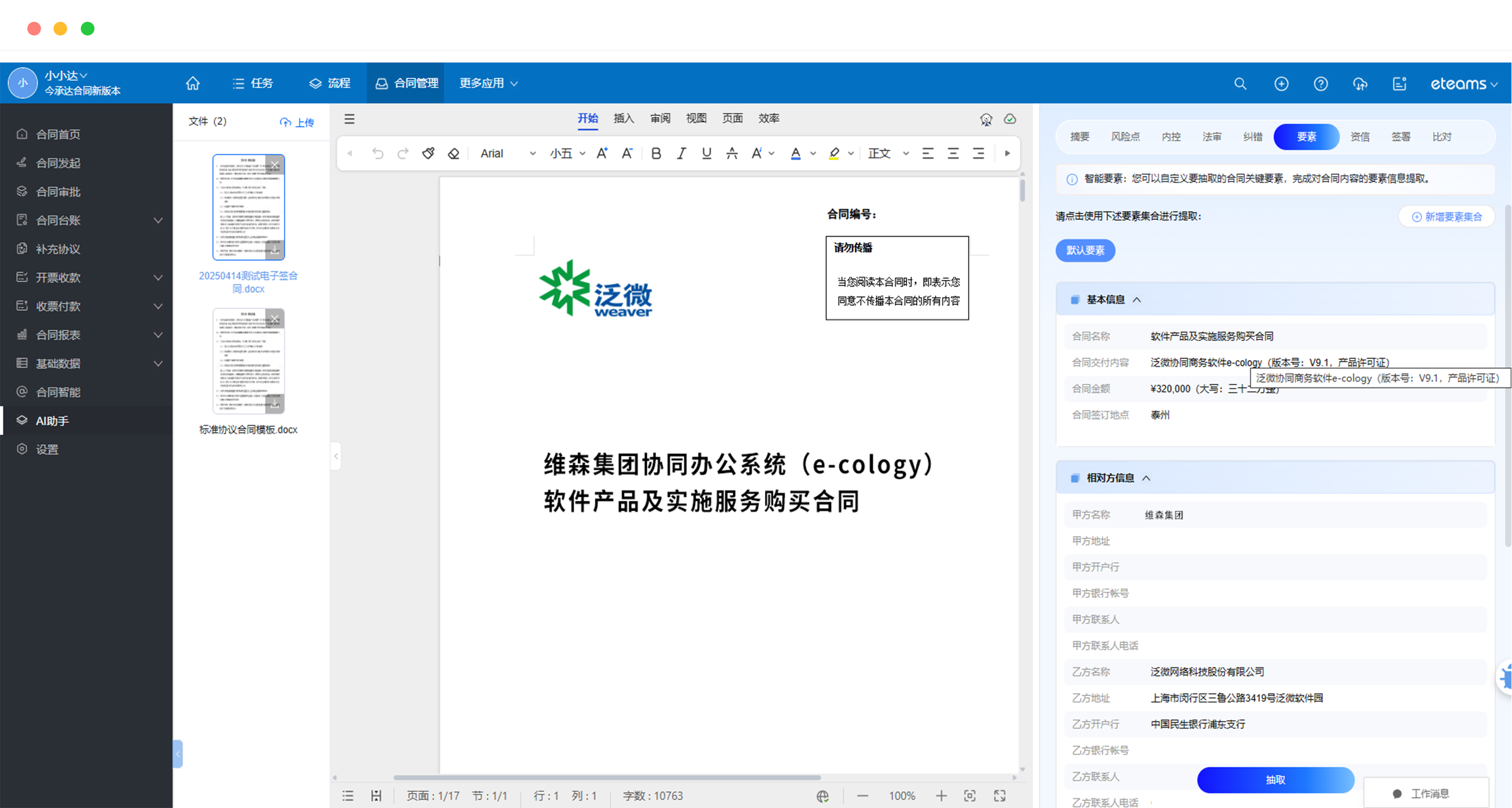Screen dimensions: 1512x808
Task: Open the highlight color dropdown arrow
Action: click(x=850, y=154)
